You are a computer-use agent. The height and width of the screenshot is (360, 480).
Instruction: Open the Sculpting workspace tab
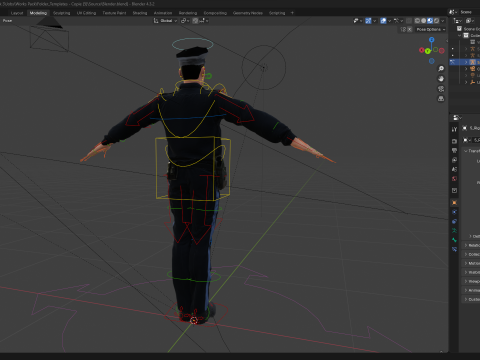point(62,13)
